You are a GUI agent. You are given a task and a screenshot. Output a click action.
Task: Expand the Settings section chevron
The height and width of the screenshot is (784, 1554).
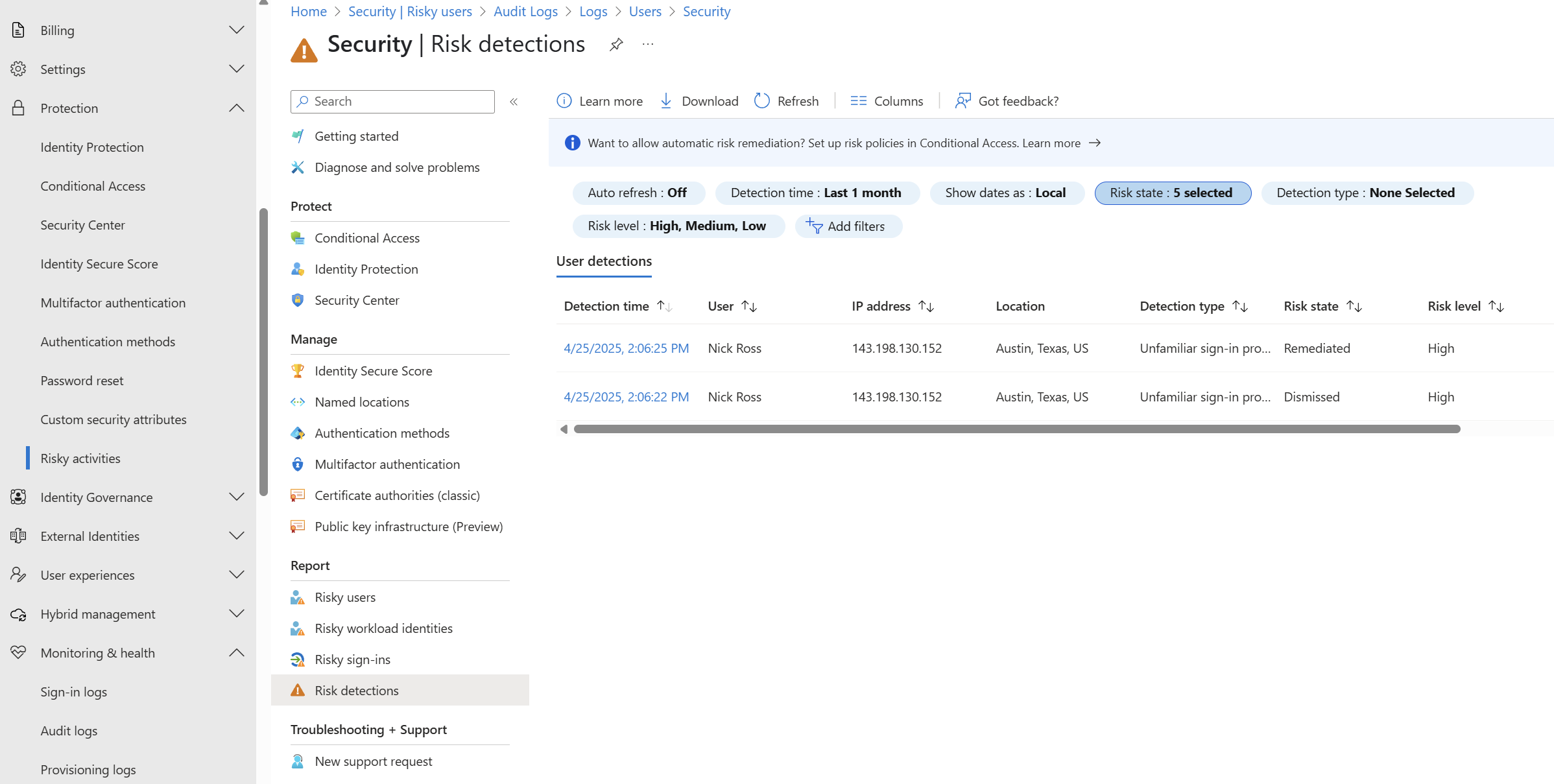tap(237, 69)
